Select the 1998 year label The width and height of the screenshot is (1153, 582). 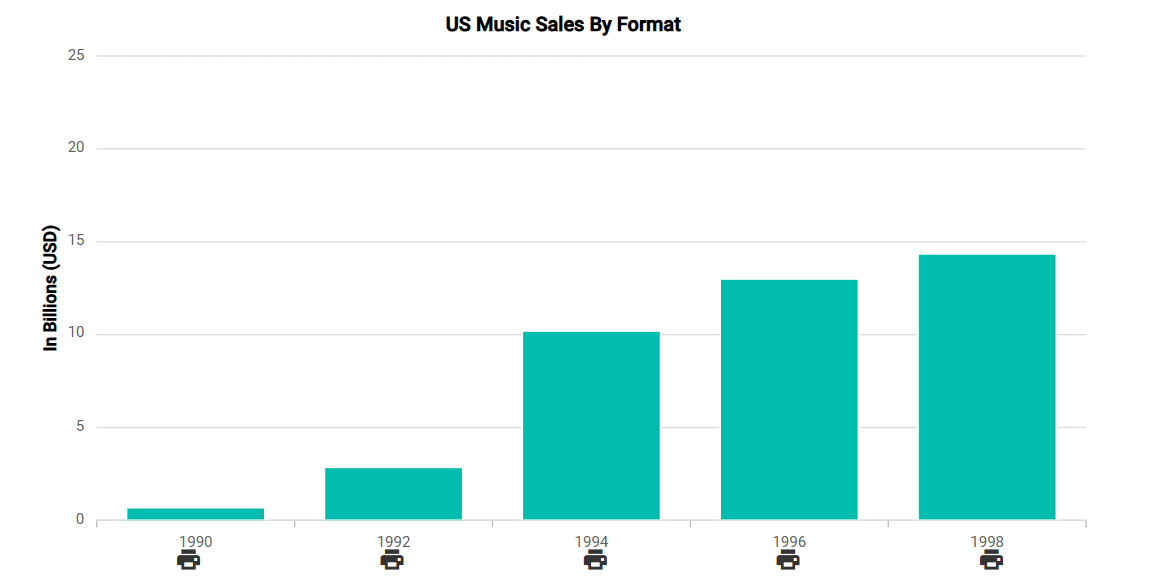coord(987,541)
